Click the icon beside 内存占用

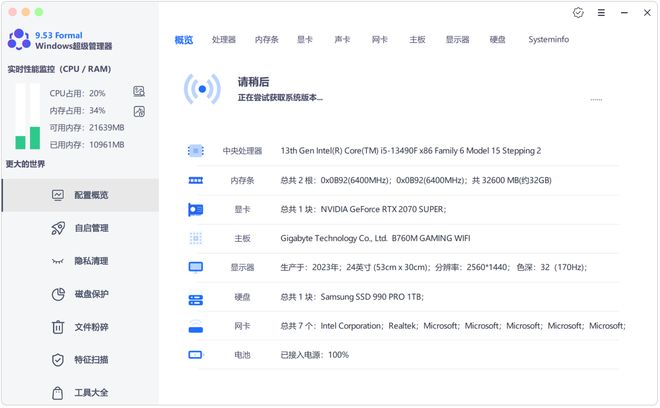tap(139, 112)
